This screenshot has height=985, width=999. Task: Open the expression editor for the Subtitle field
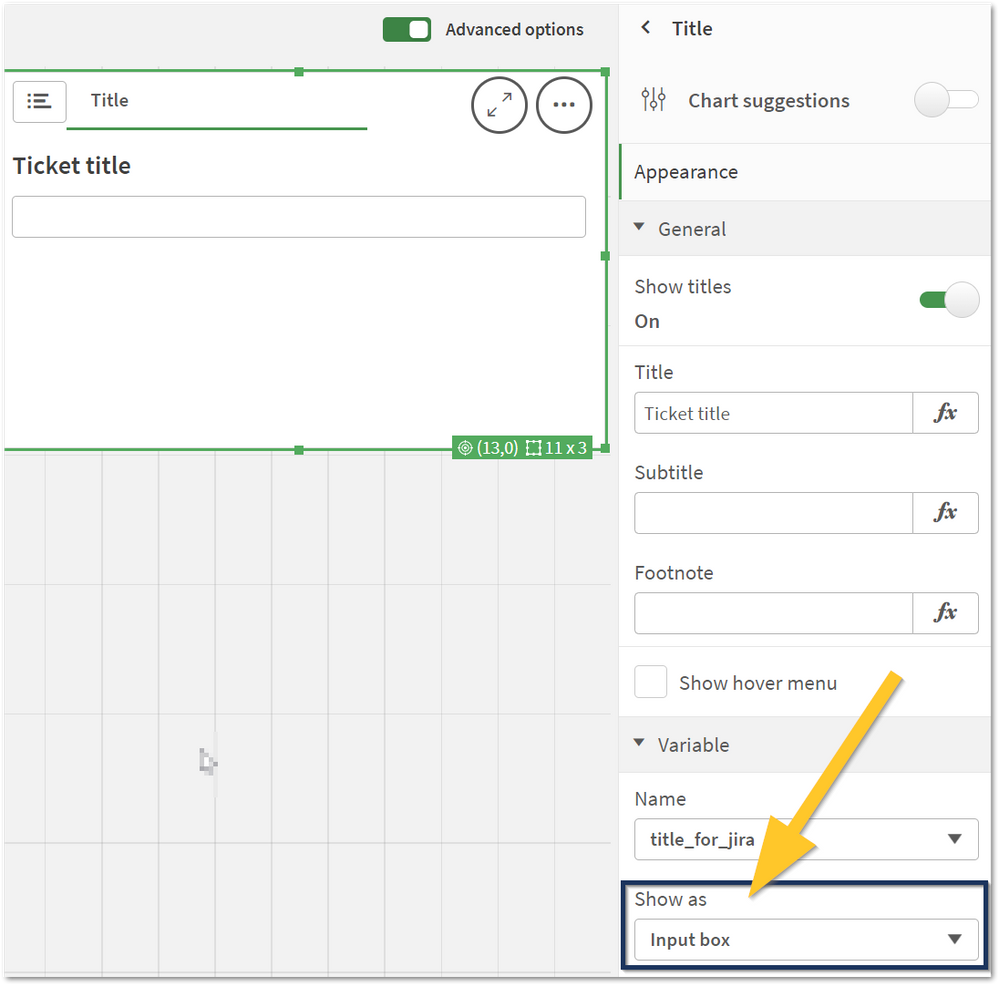[945, 513]
